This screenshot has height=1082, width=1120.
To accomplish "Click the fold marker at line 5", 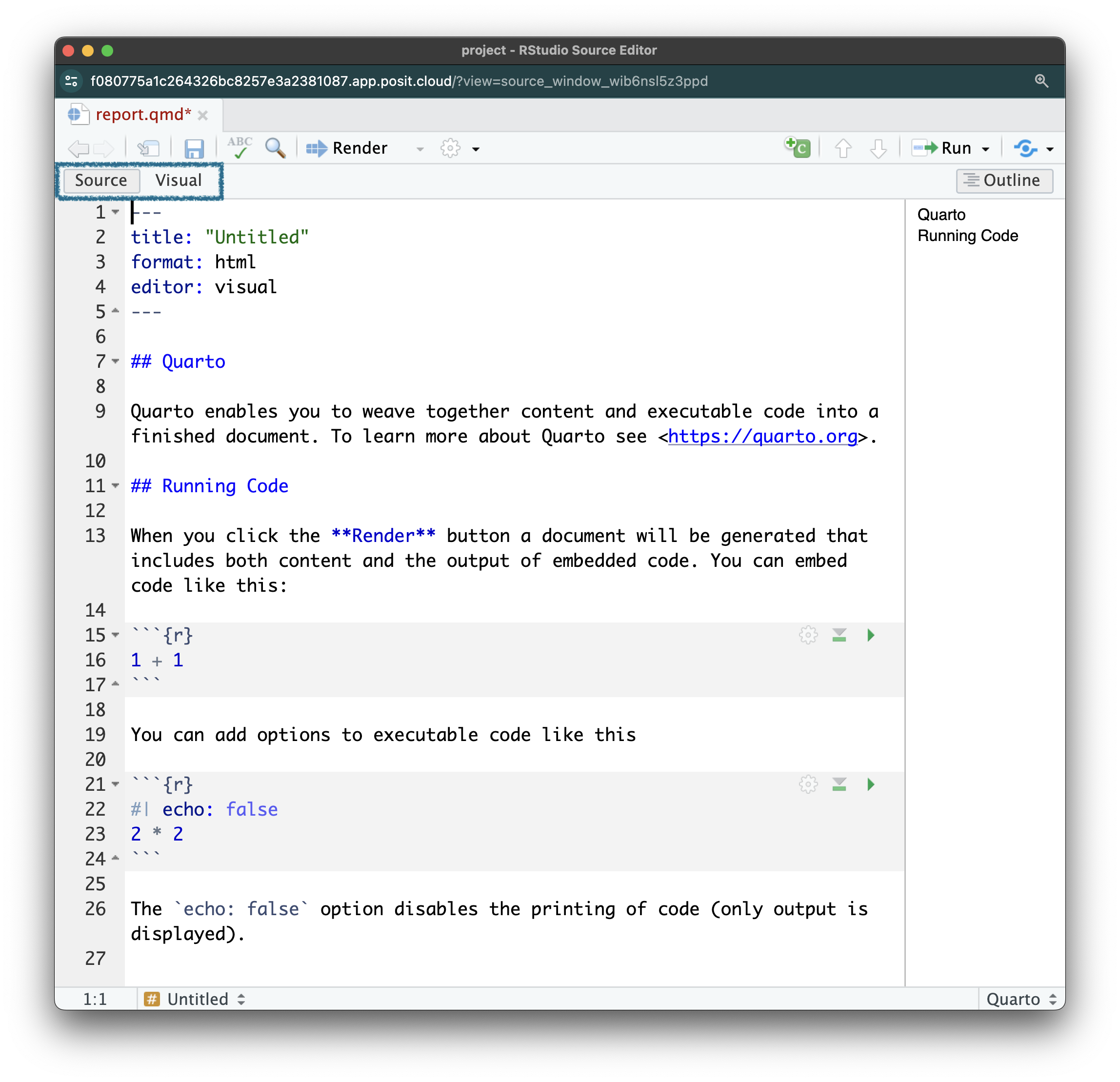I will [116, 311].
